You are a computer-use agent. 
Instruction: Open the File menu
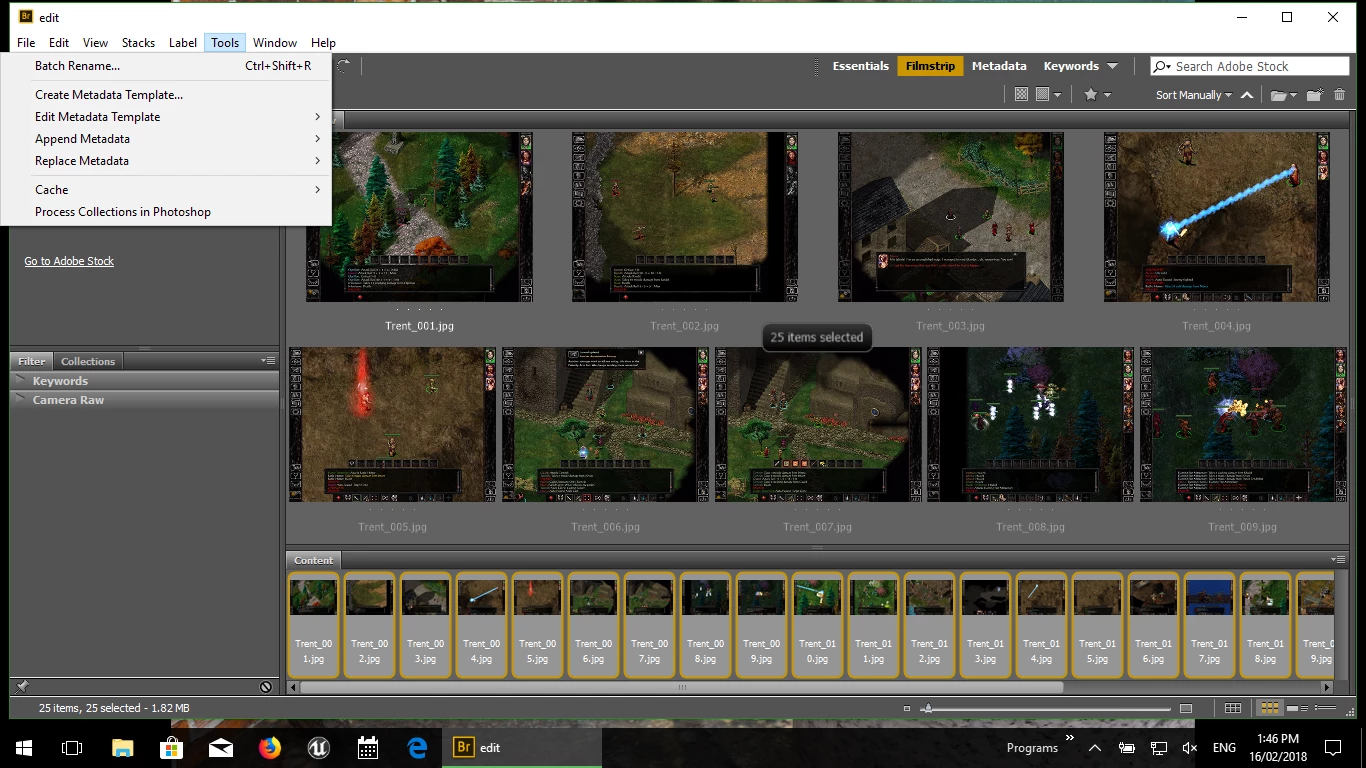[26, 43]
